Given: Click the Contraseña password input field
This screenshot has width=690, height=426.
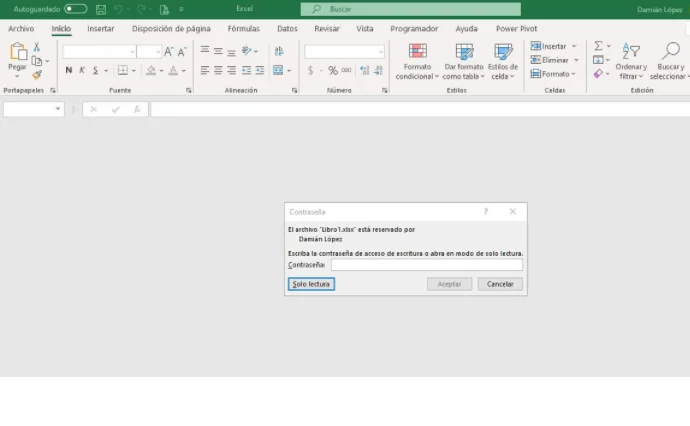Looking at the screenshot, I should [426, 265].
